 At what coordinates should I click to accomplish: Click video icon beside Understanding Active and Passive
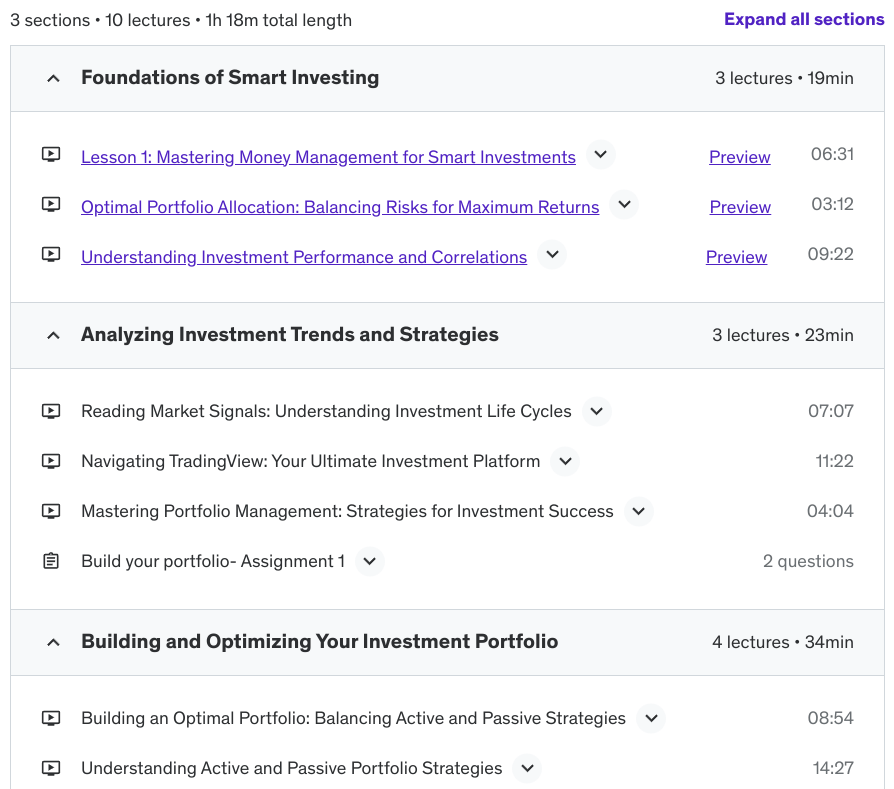point(51,768)
